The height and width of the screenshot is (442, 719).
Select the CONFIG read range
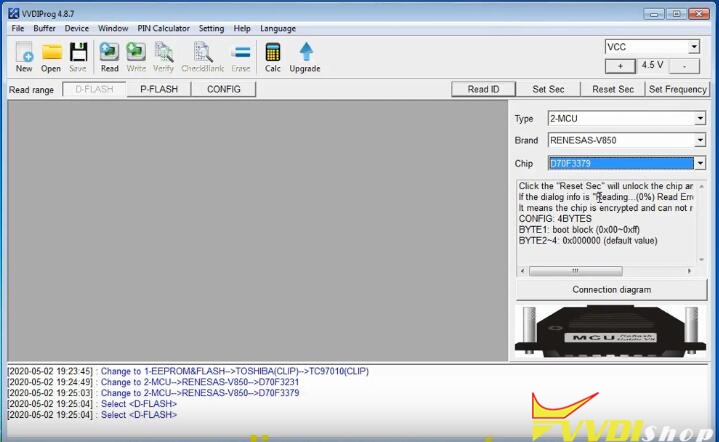(224, 89)
